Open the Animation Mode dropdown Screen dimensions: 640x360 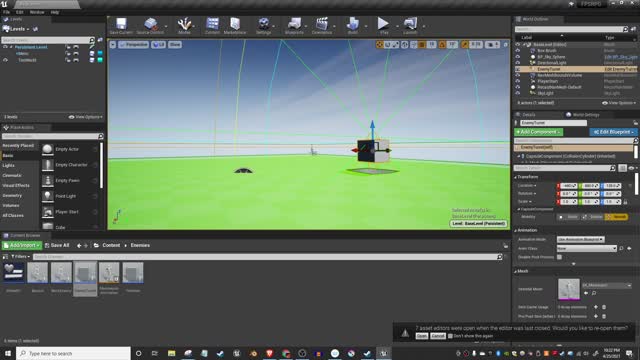pyautogui.click(x=580, y=239)
